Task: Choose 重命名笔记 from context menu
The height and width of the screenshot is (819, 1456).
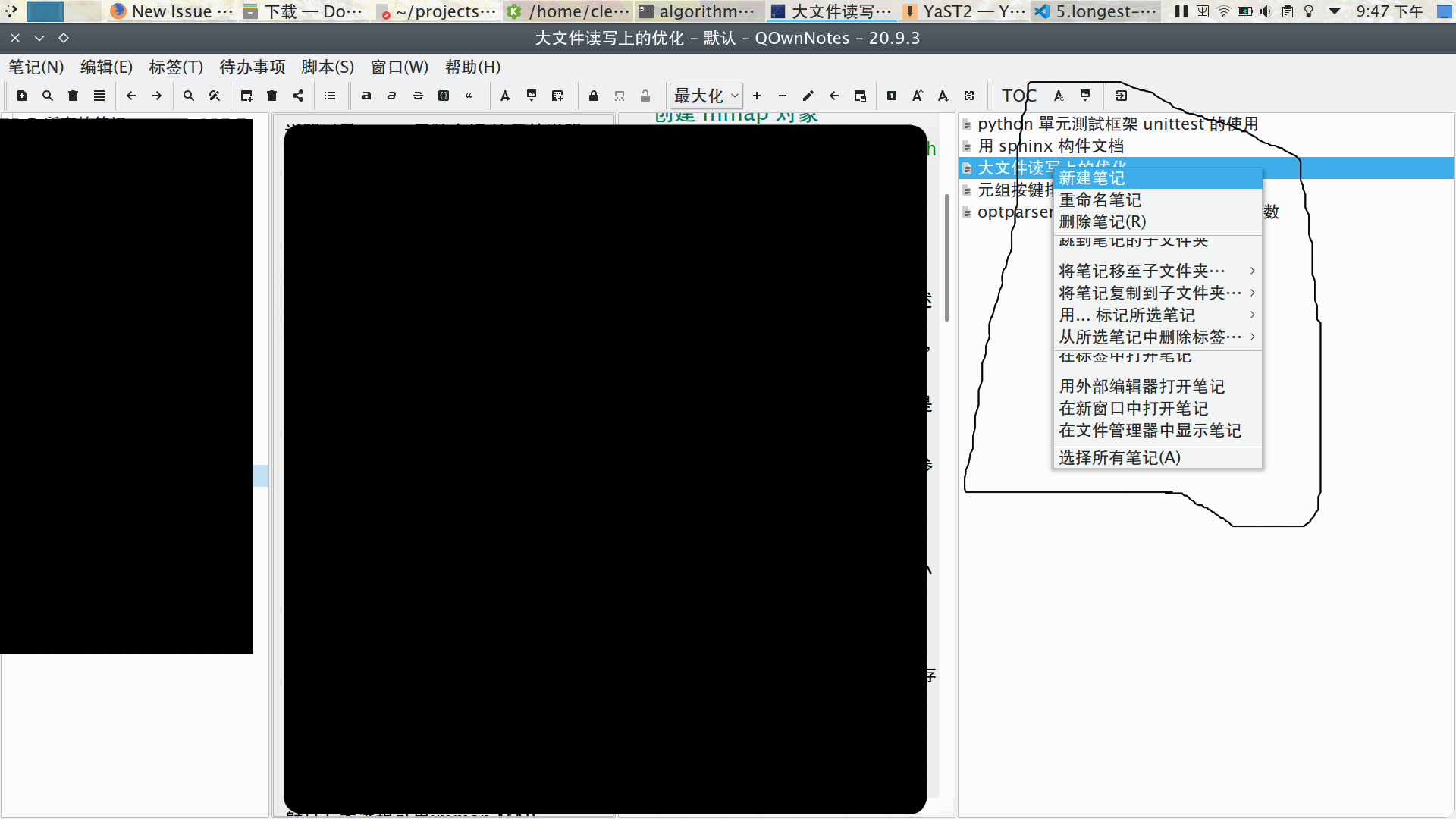Action: [x=1157, y=200]
